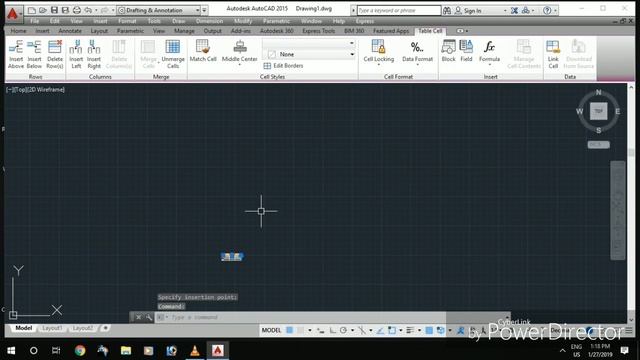
Task: Click MODEL space status bar button
Action: click(x=271, y=330)
